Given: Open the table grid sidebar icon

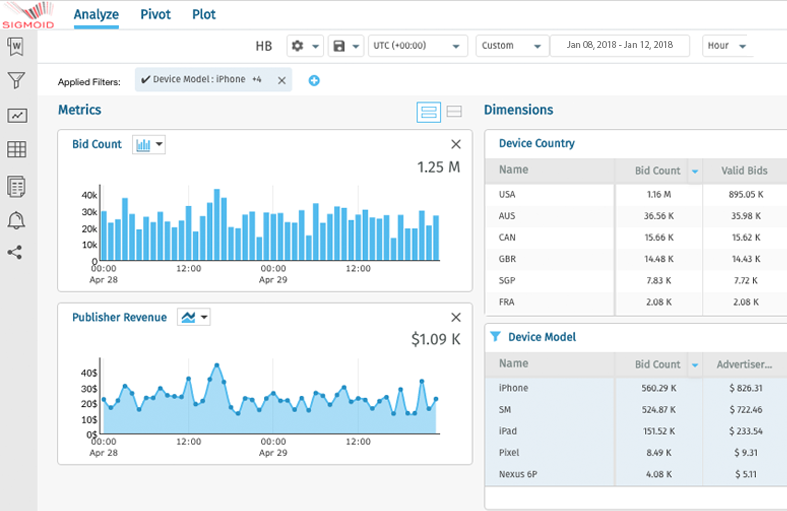Looking at the screenshot, I should [x=16, y=150].
